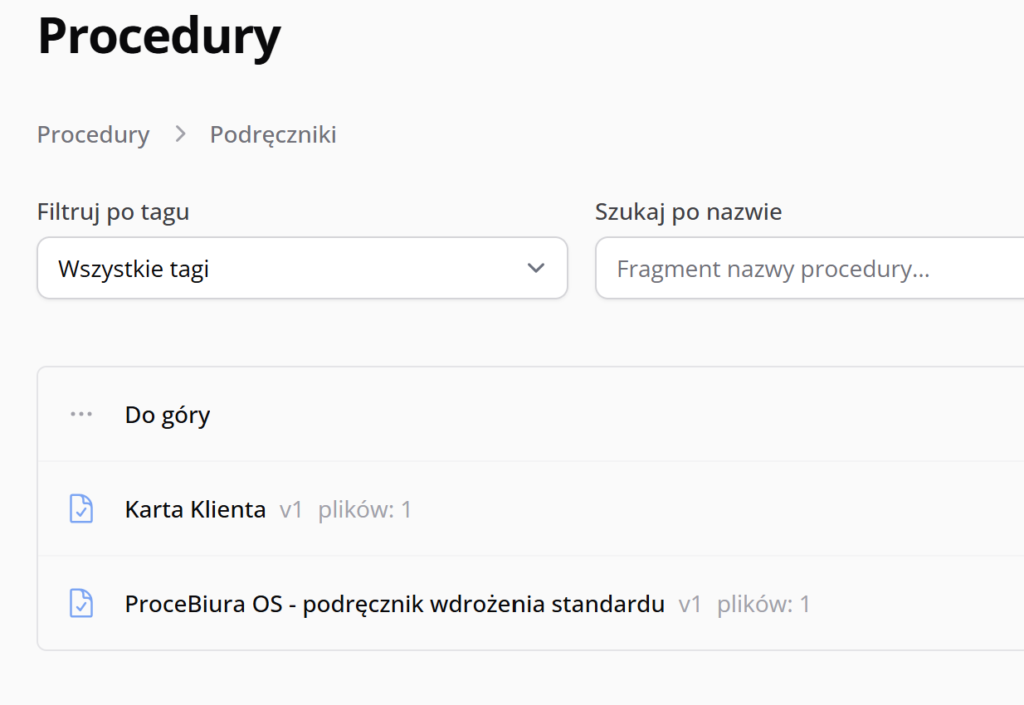The height and width of the screenshot is (705, 1024).
Task: Go to Procedury breadcrumb link
Action: (x=93, y=134)
